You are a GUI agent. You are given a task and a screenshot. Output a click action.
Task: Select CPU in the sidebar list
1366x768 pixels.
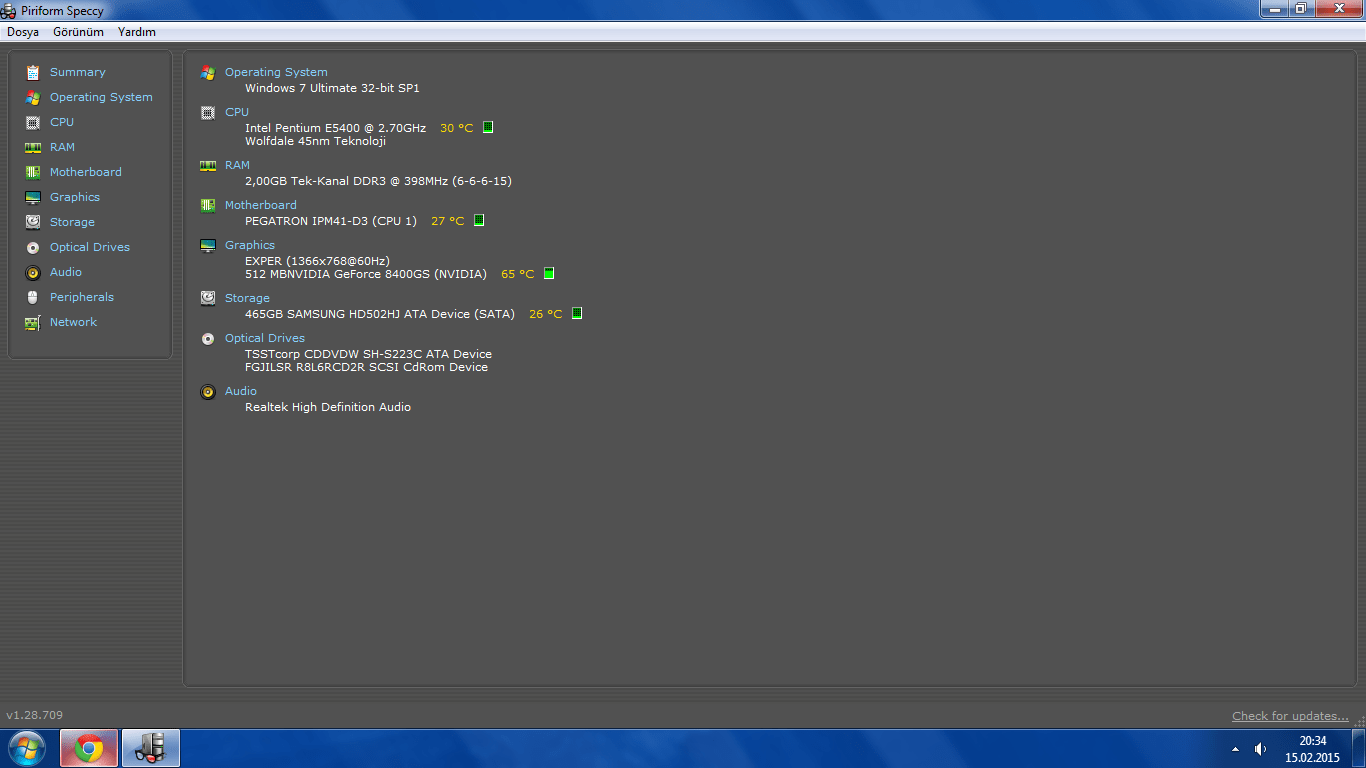tap(62, 122)
